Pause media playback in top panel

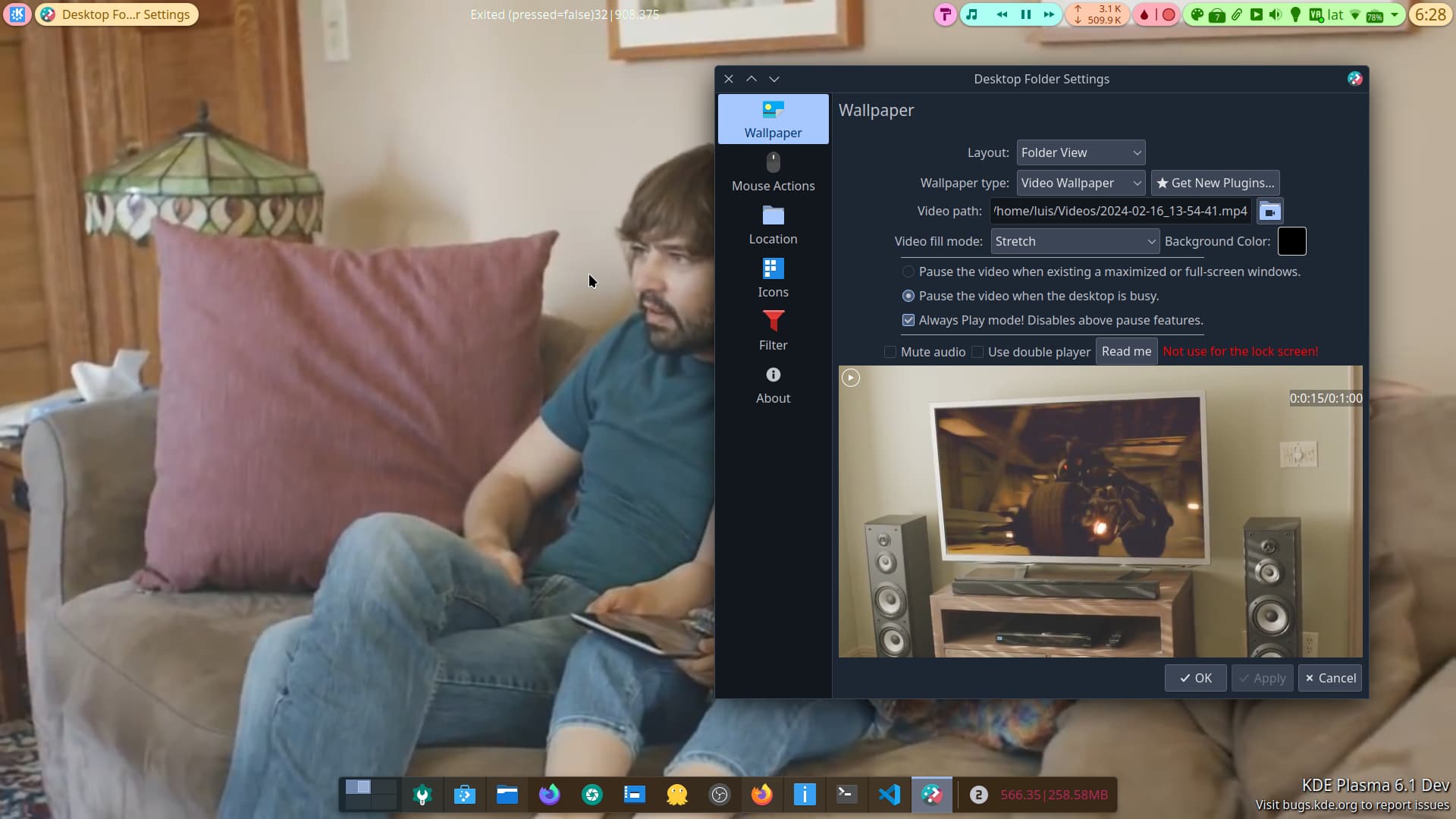tap(1025, 14)
